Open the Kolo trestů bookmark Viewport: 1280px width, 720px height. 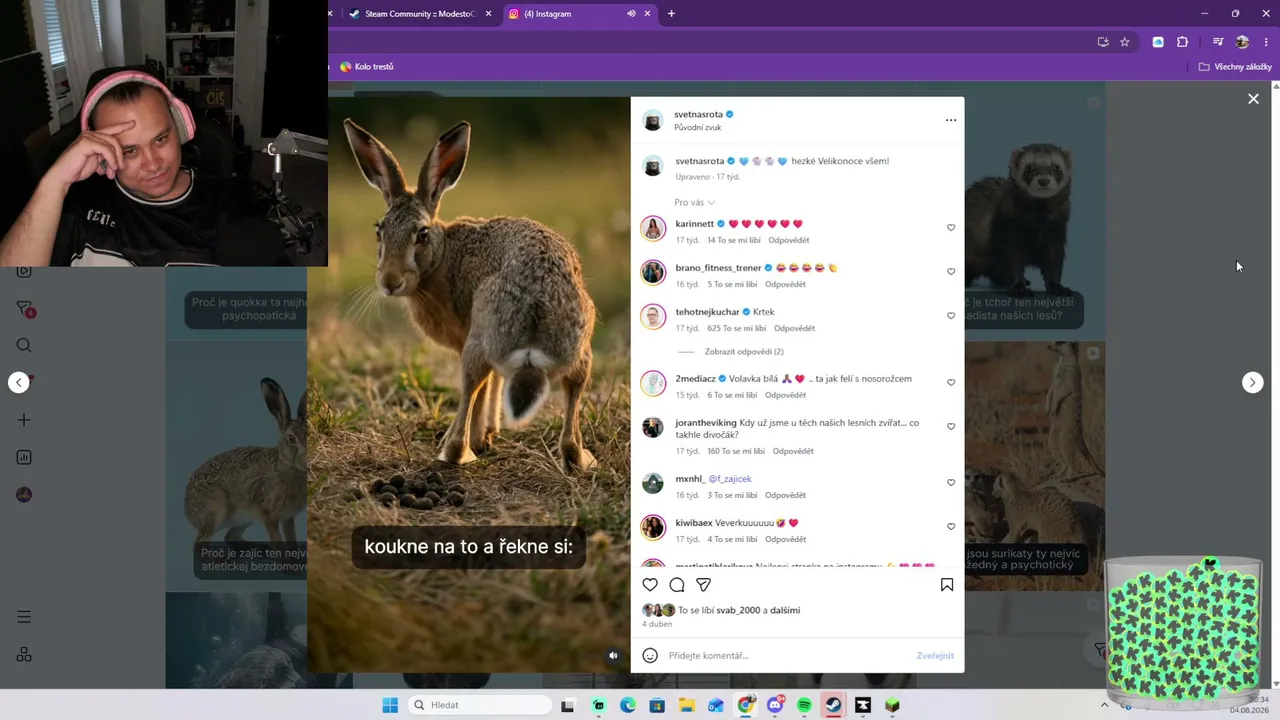click(x=367, y=67)
